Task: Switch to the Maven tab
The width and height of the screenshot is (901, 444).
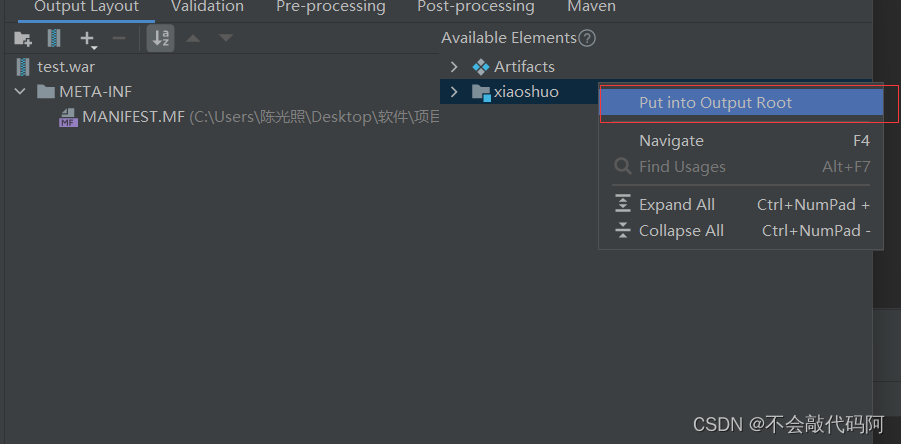Action: click(x=591, y=7)
